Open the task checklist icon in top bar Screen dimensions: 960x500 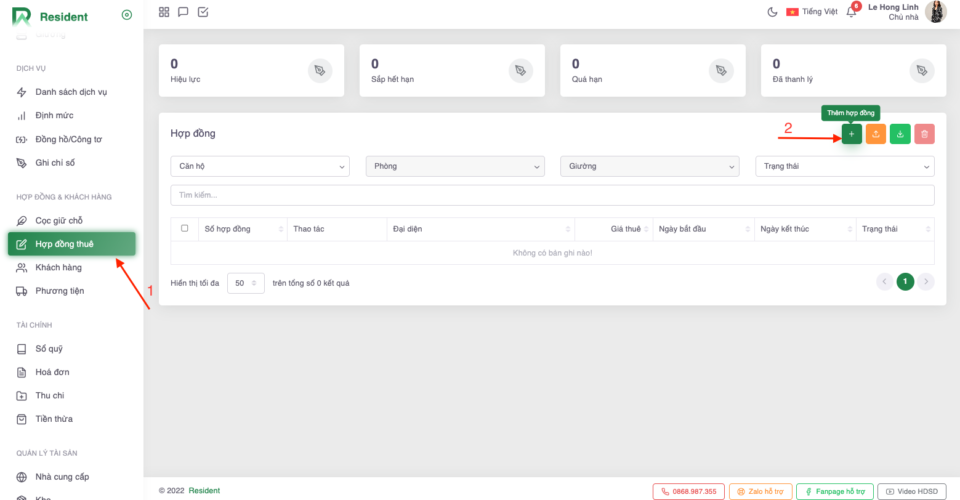(x=203, y=12)
